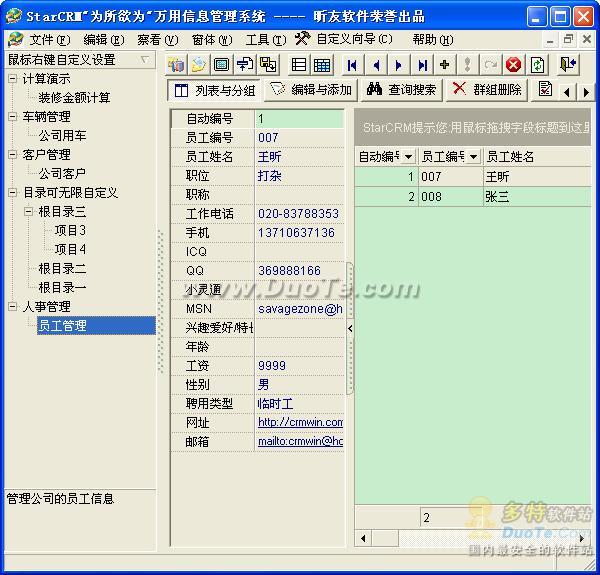The height and width of the screenshot is (575, 600).
Task: Open 员工编号 column filter dropdown
Action: click(473, 156)
